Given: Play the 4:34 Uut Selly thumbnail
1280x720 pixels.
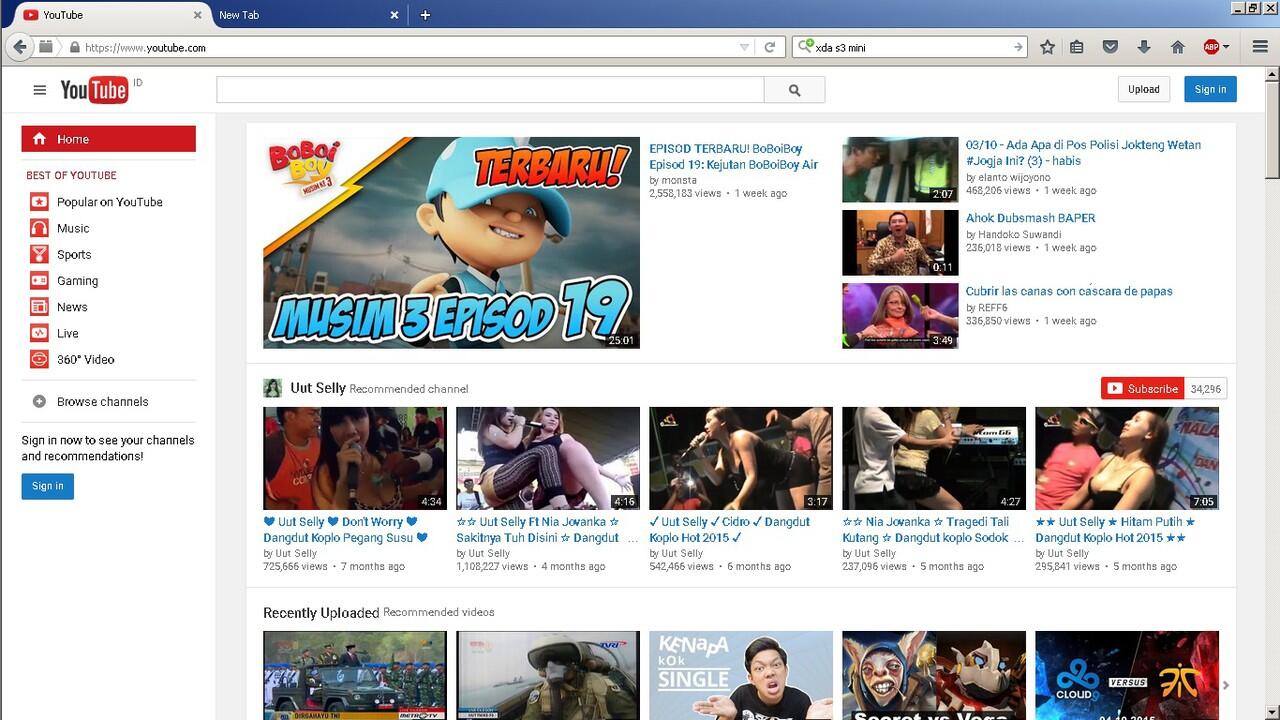Looking at the screenshot, I should click(355, 458).
